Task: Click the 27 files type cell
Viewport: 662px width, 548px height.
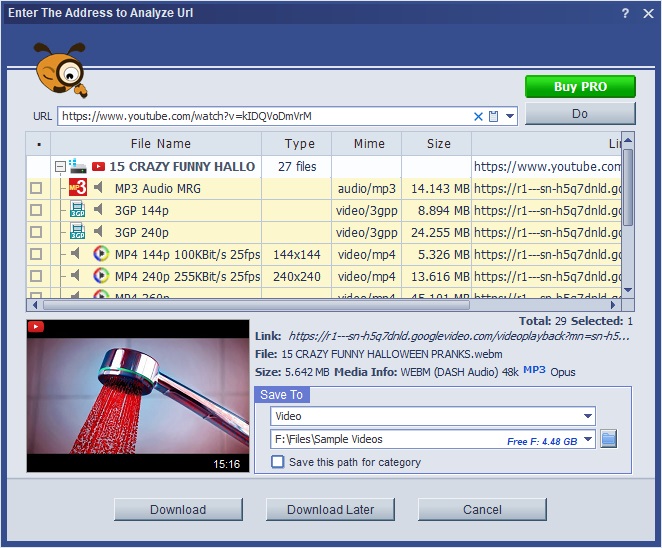Action: pos(297,166)
